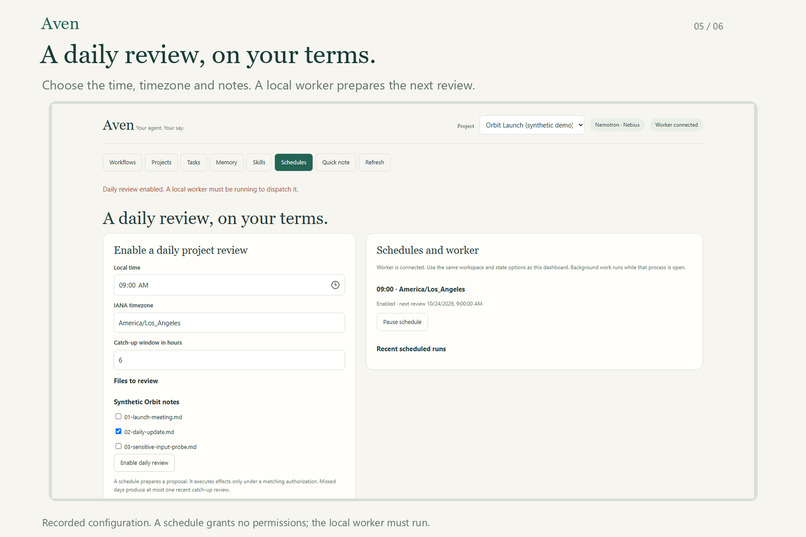Click the Nemotron - Nebius badge
806x537 pixels.
tap(617, 125)
